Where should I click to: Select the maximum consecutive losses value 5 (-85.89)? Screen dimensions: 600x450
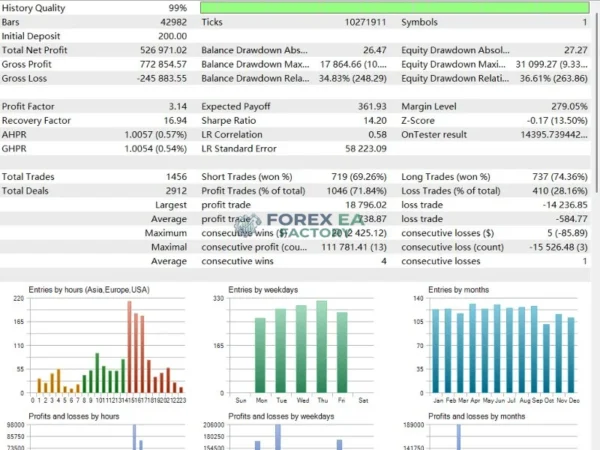(567, 233)
